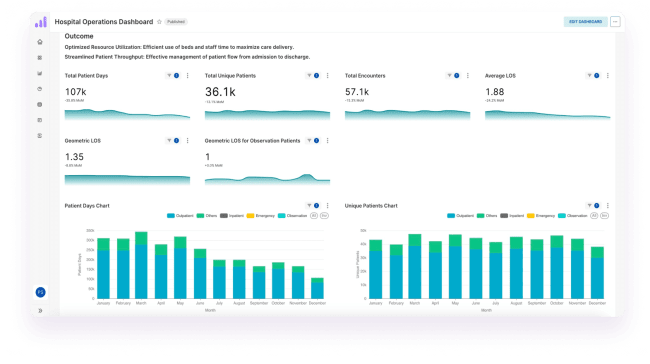This screenshot has width=650, height=364.
Task: Click cyan Observation swatch in Unique Patients legend
Action: pos(562,216)
